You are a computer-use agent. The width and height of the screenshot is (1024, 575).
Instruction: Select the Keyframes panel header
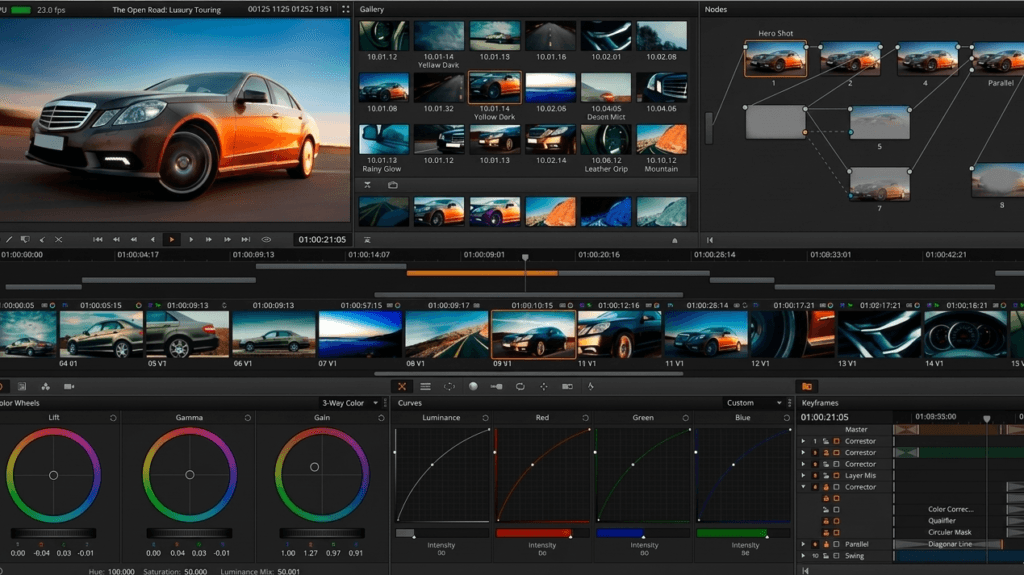click(820, 403)
